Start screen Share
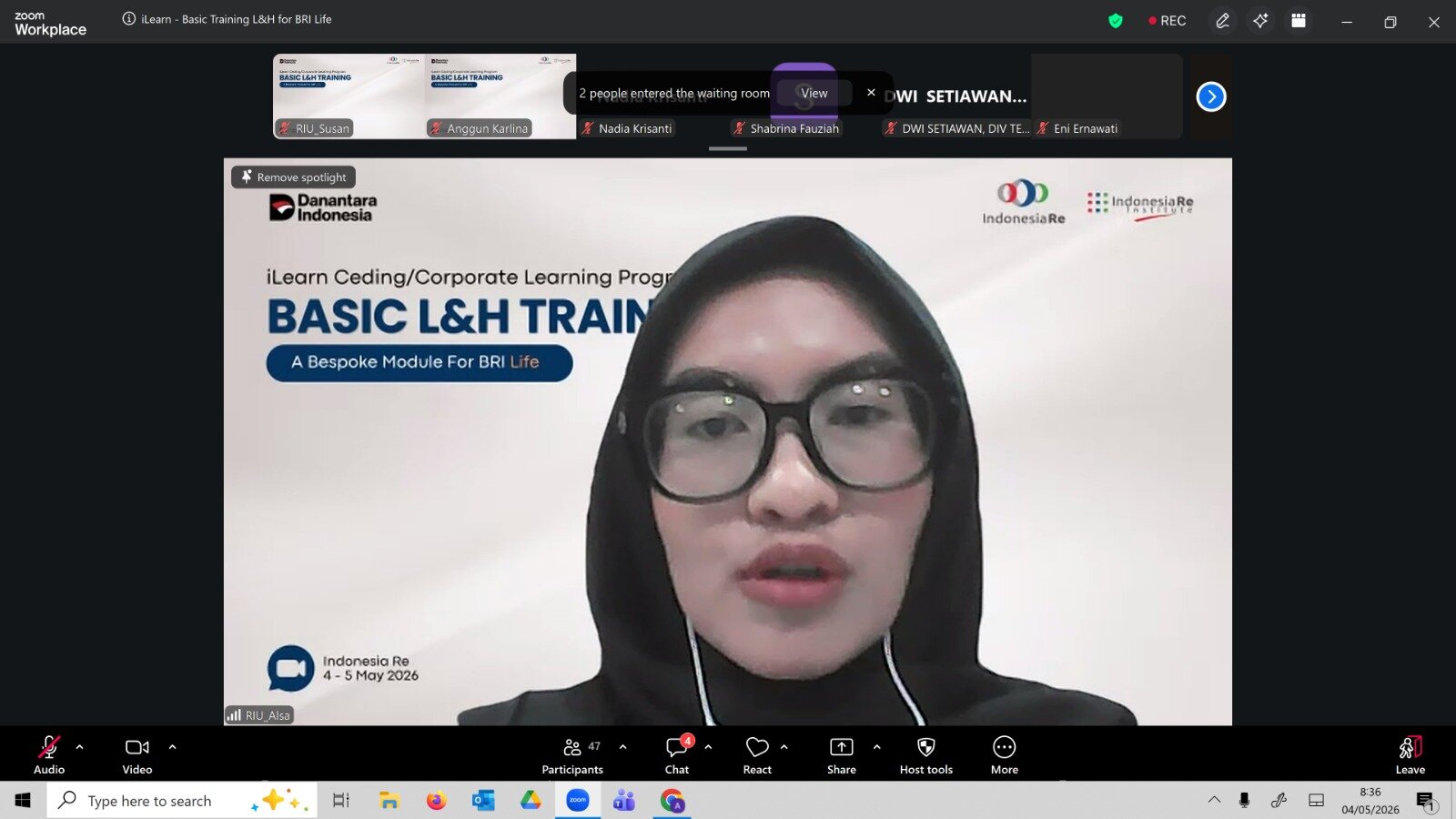This screenshot has width=1456, height=819. point(842,754)
